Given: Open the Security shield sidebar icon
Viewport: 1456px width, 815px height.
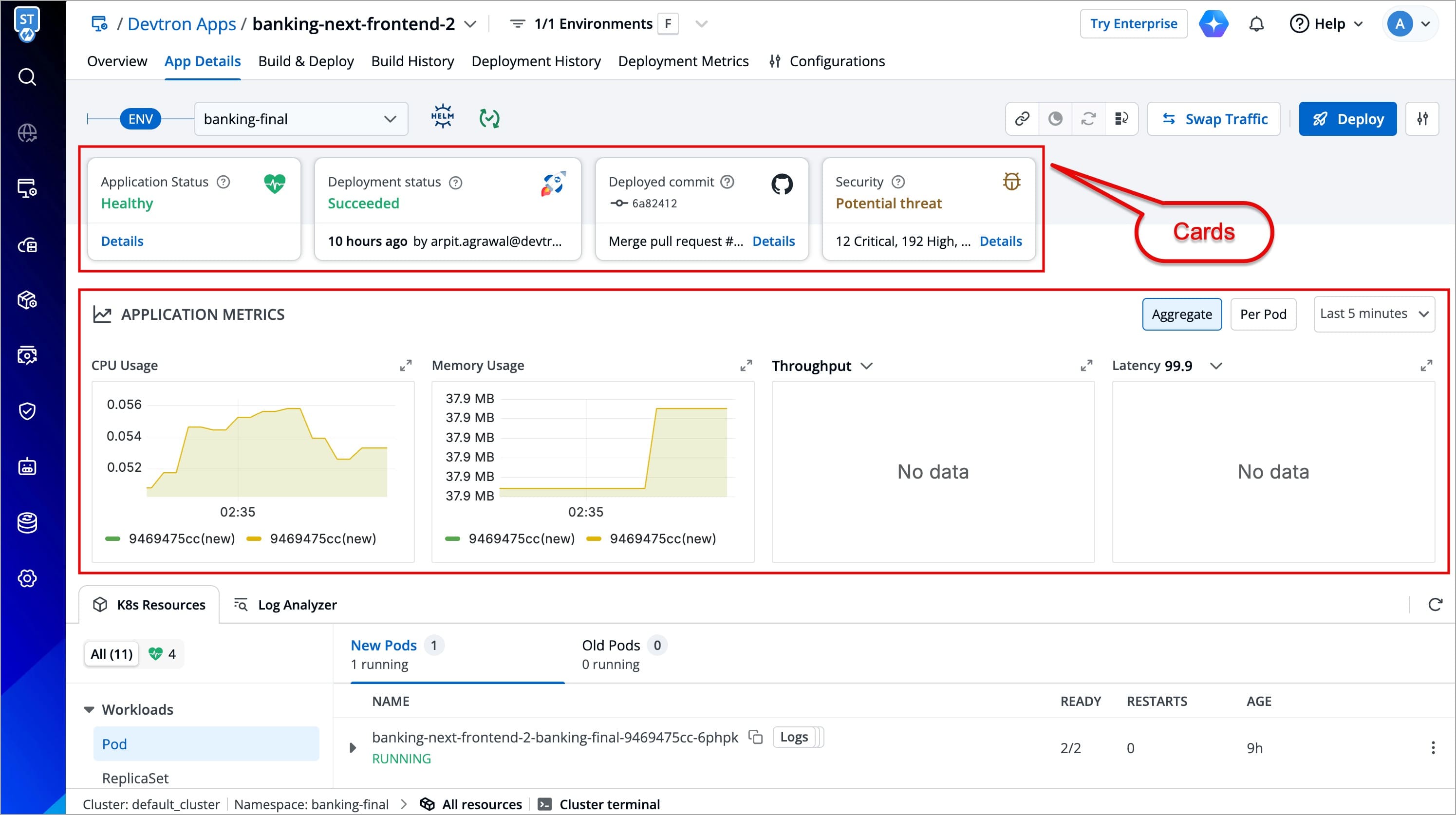Looking at the screenshot, I should click(x=27, y=411).
